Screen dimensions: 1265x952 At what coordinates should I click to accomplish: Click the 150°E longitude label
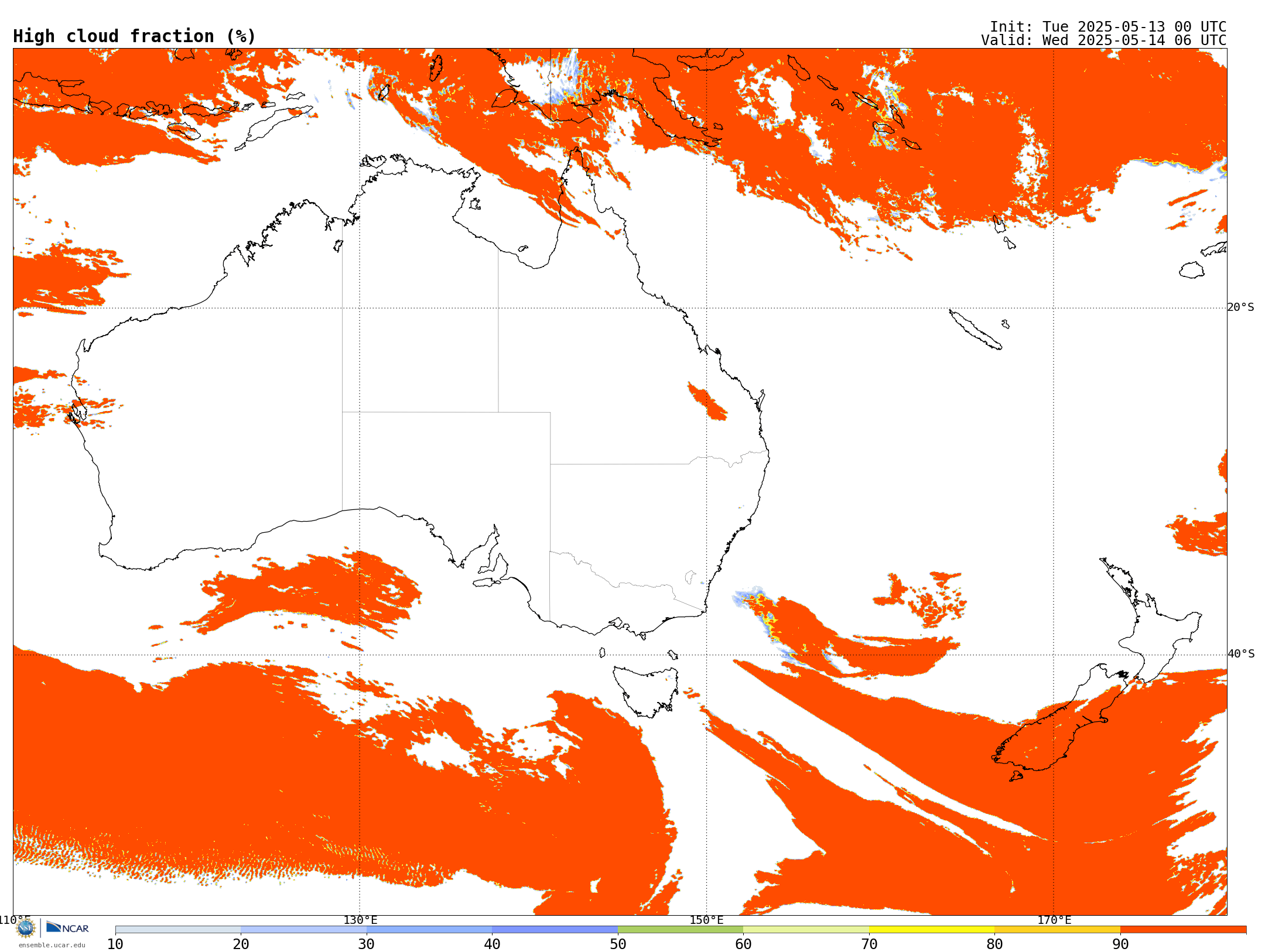point(706,920)
